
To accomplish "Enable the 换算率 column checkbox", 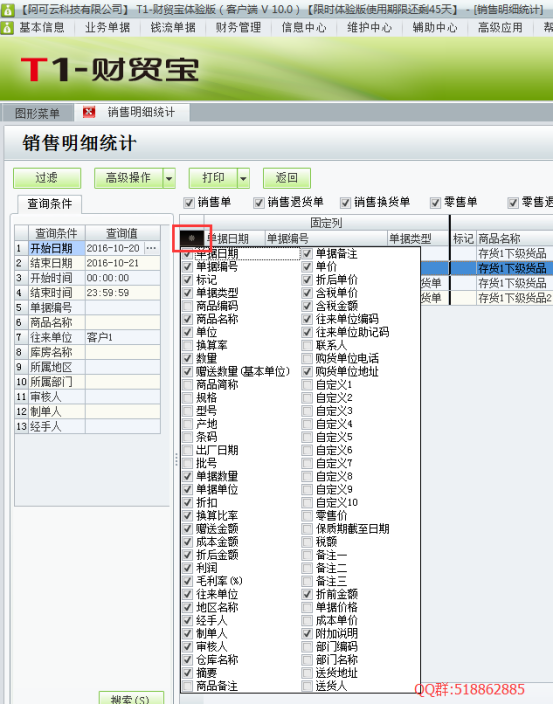I will pyautogui.click(x=188, y=345).
